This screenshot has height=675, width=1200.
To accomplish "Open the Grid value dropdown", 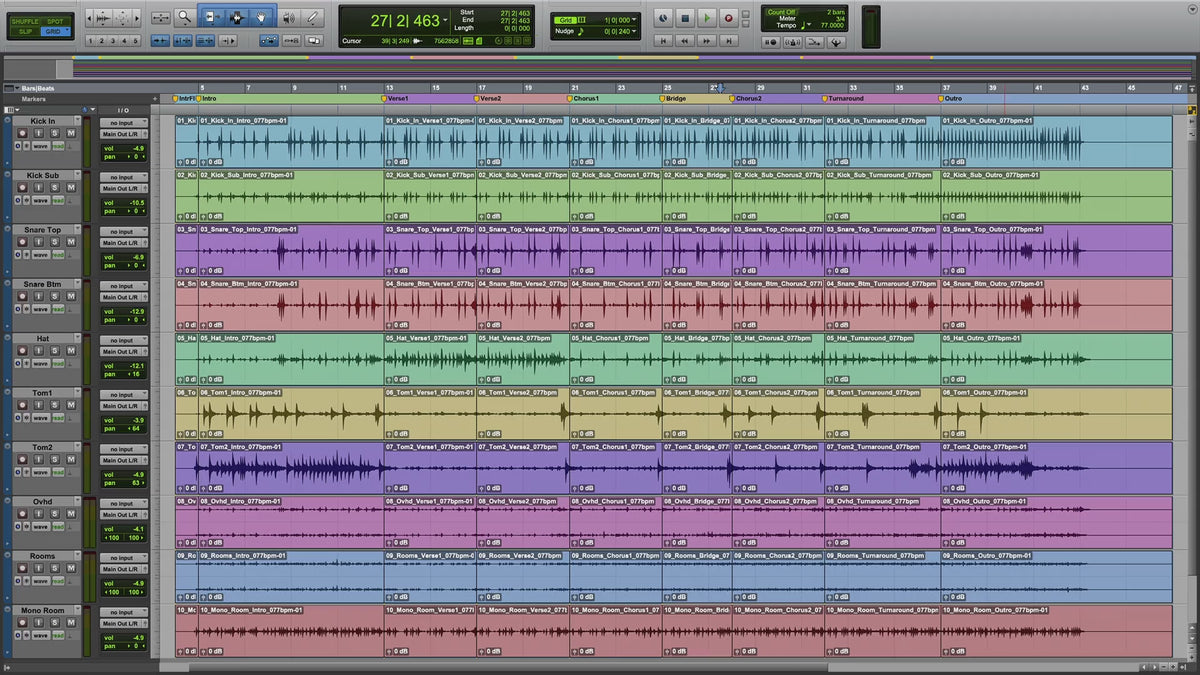I will point(636,19).
